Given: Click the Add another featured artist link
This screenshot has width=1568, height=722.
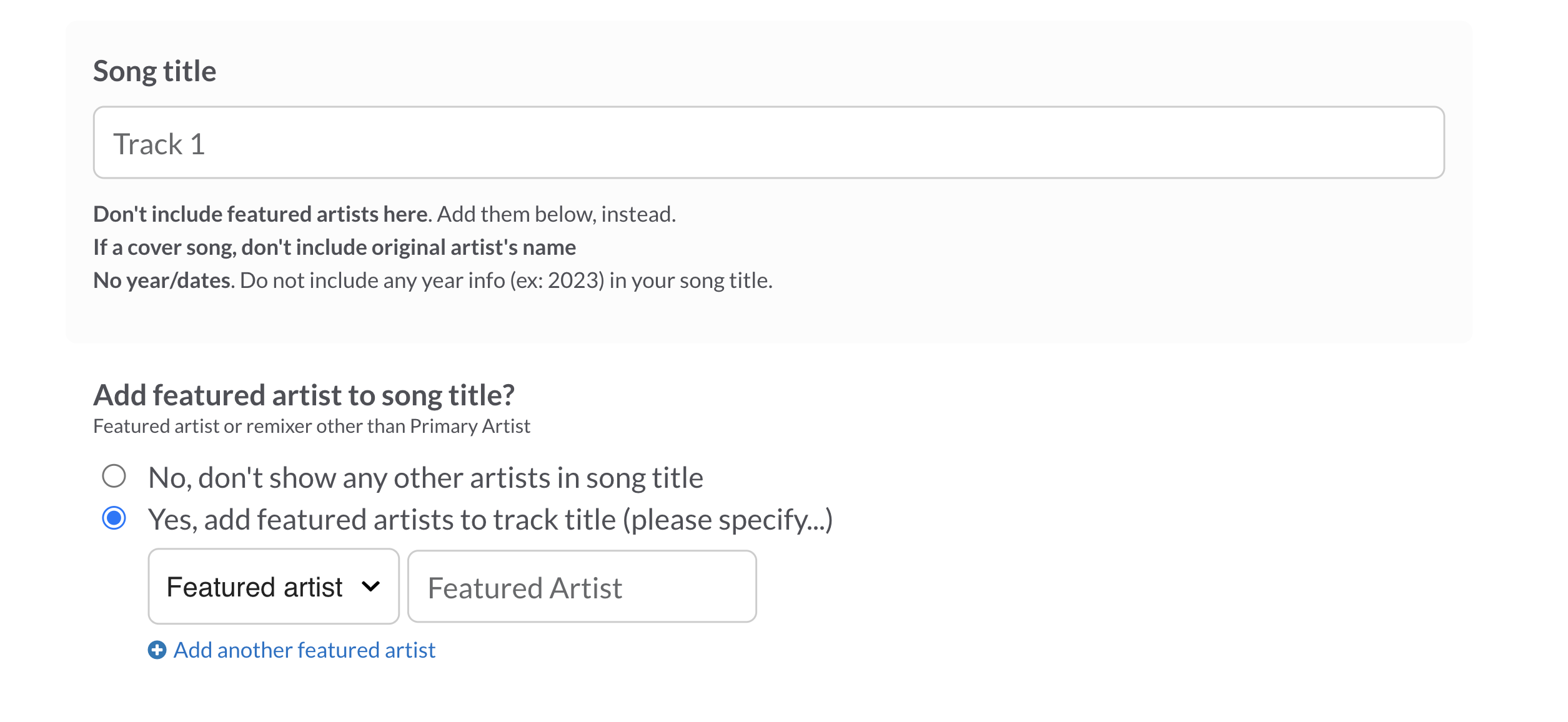Looking at the screenshot, I should point(304,650).
